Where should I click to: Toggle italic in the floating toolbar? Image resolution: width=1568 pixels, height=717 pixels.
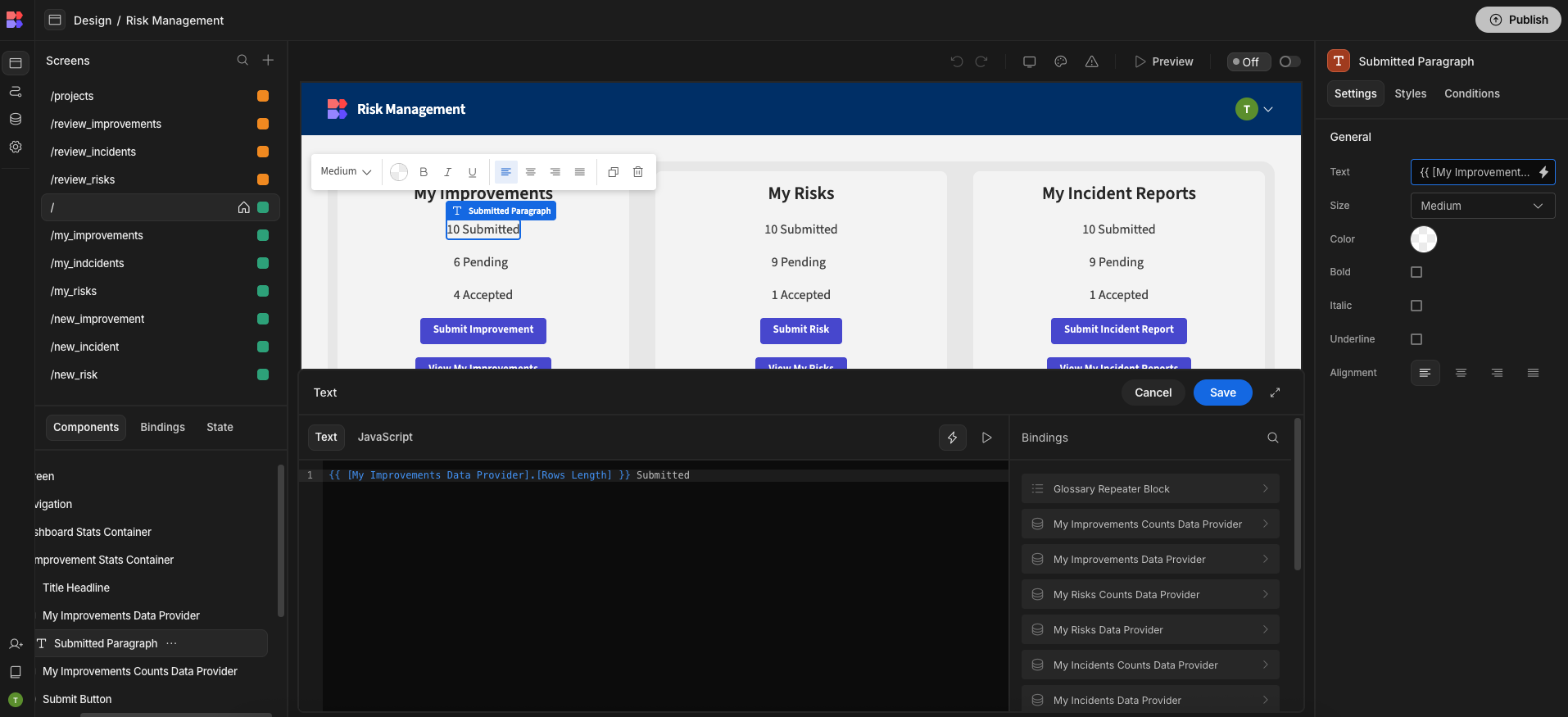pyautogui.click(x=447, y=172)
